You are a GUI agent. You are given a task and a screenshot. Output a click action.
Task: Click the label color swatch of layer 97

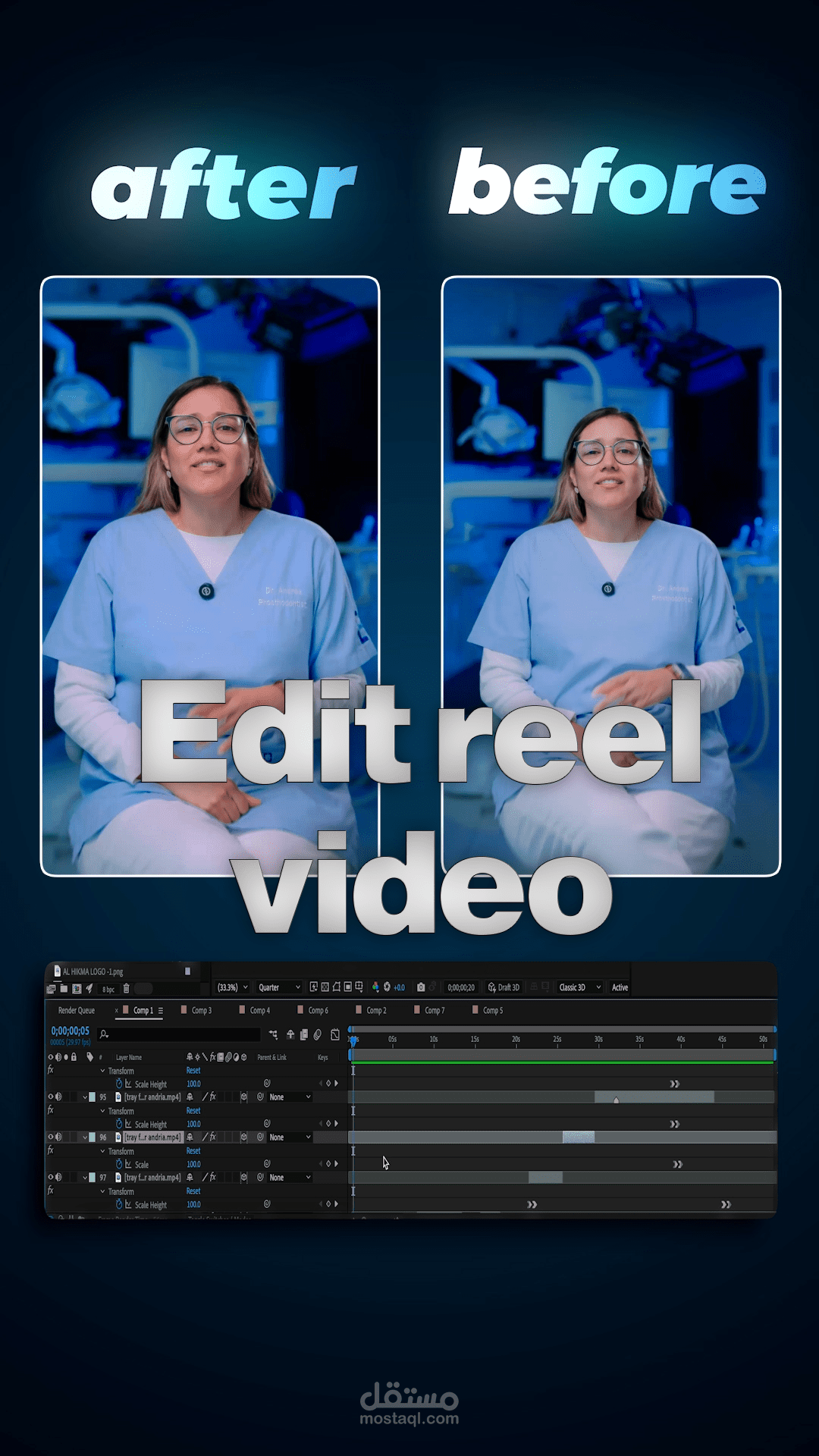point(93,1177)
